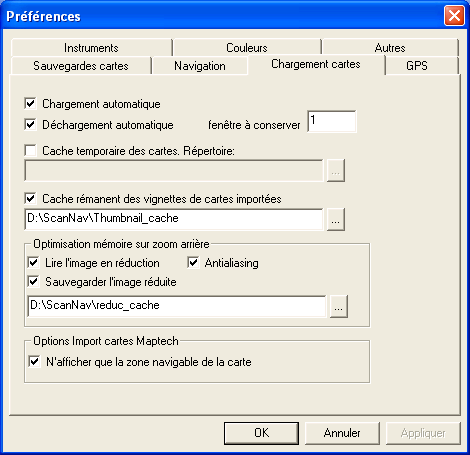
Task: Toggle the Antialiasing checkbox
Action: coord(193,263)
